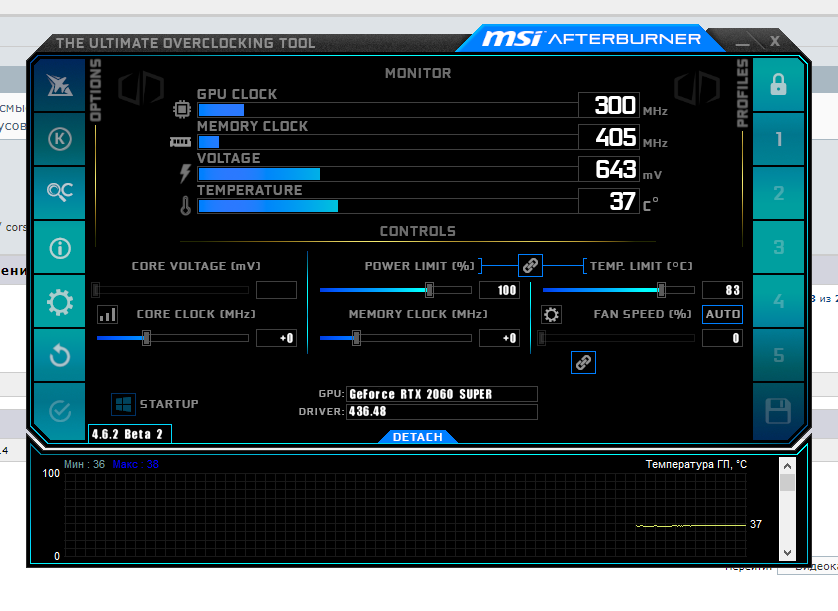Screen dimensions: 838x611
Task: Open fan settings gear next to Fan Speed
Action: point(551,314)
